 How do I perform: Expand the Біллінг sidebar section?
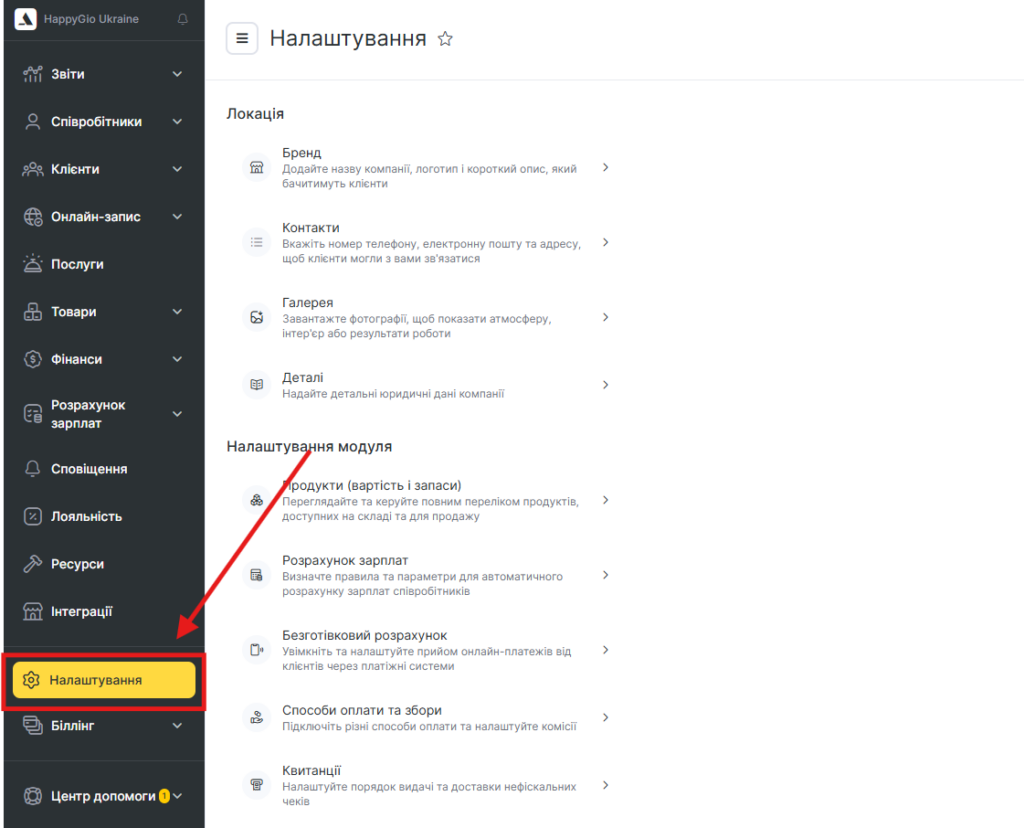point(100,725)
